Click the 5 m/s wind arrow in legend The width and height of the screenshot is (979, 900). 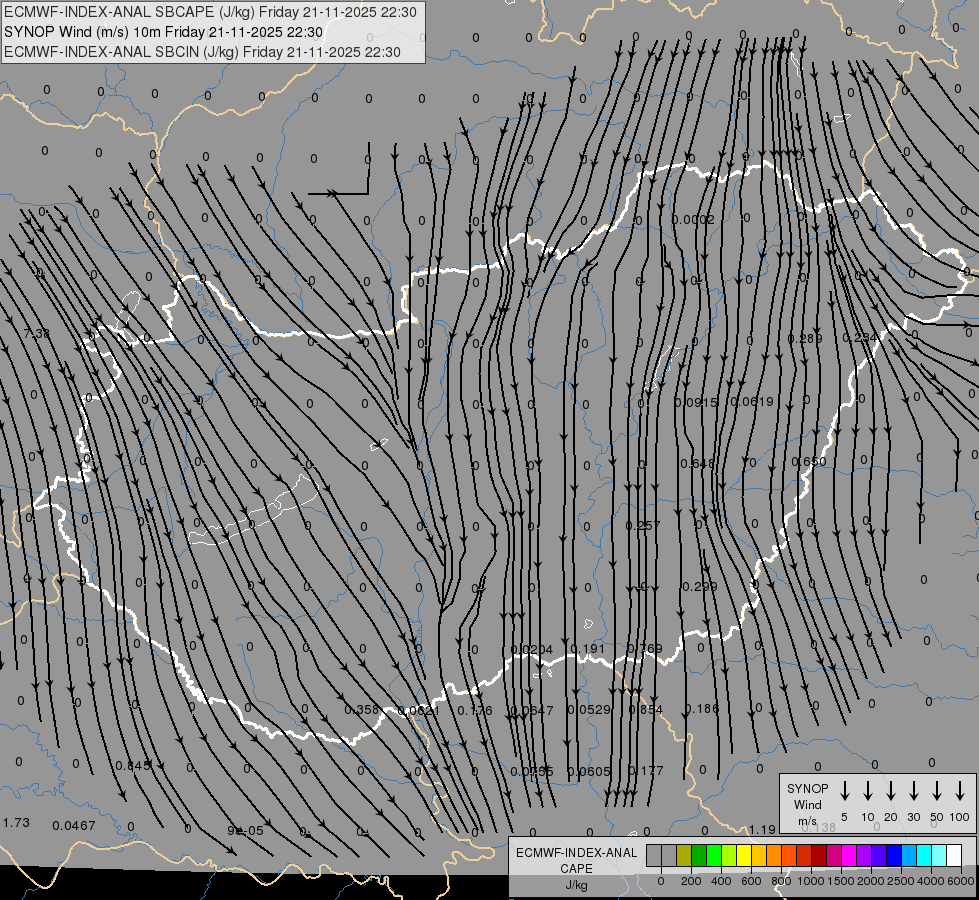(x=845, y=791)
